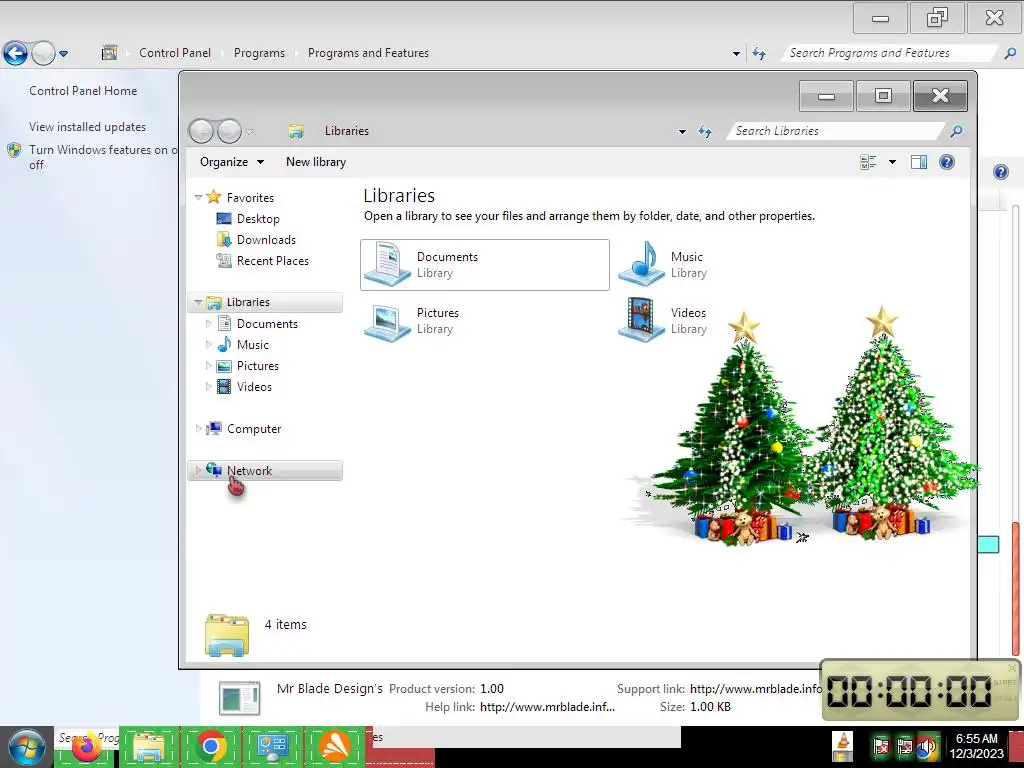Open Control Panel taskbar icon
Screen dimensions: 1024x768
click(x=273, y=747)
